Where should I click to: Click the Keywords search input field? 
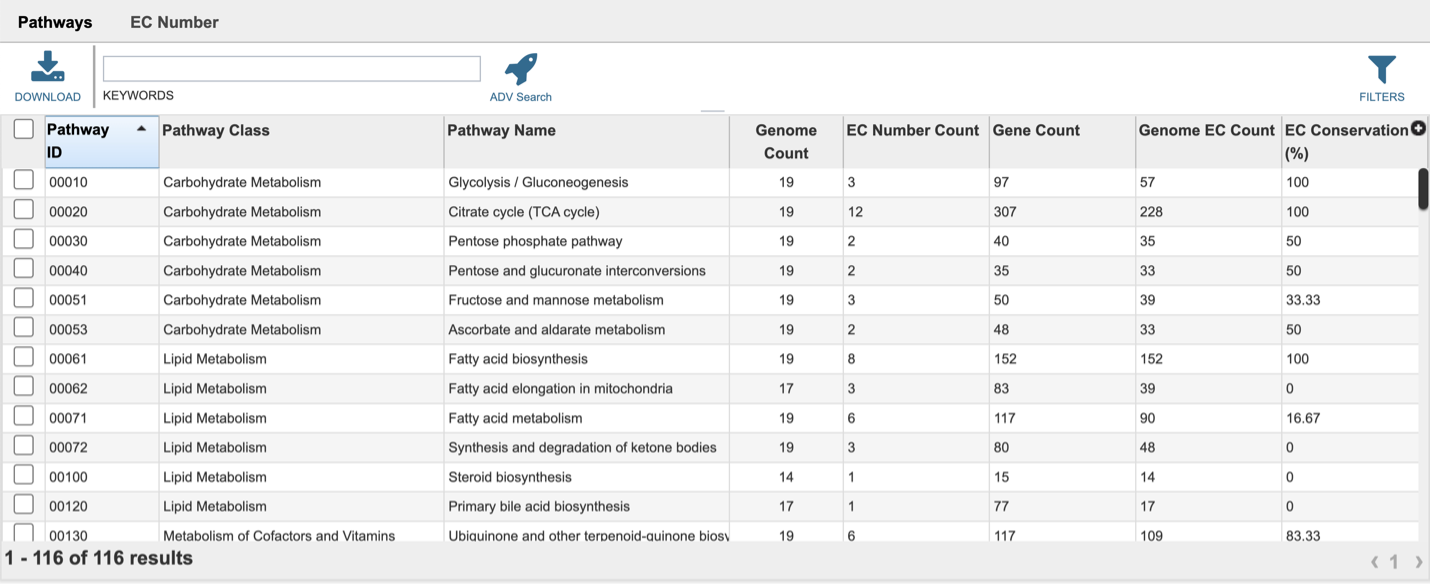click(292, 68)
